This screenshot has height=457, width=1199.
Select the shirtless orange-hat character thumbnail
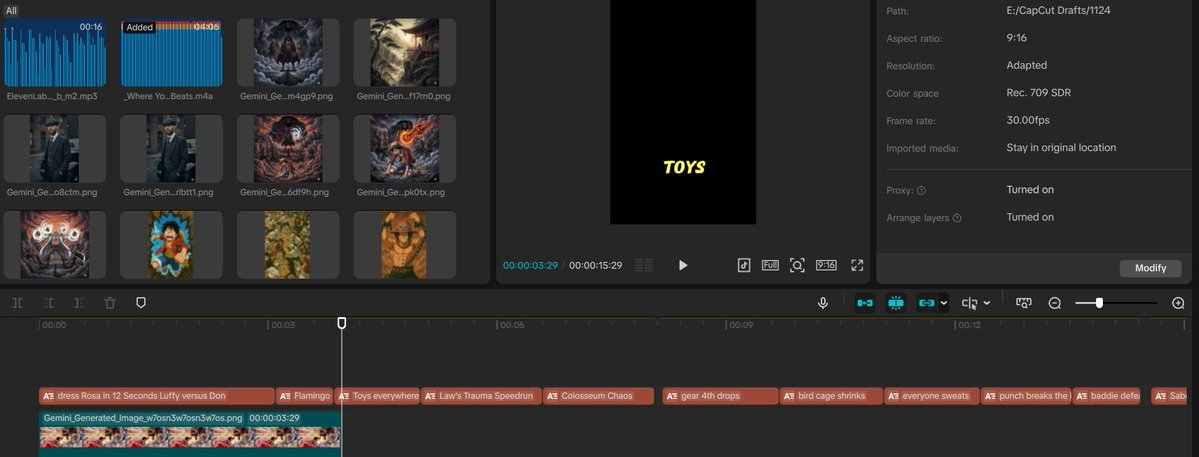pyautogui.click(x=405, y=245)
